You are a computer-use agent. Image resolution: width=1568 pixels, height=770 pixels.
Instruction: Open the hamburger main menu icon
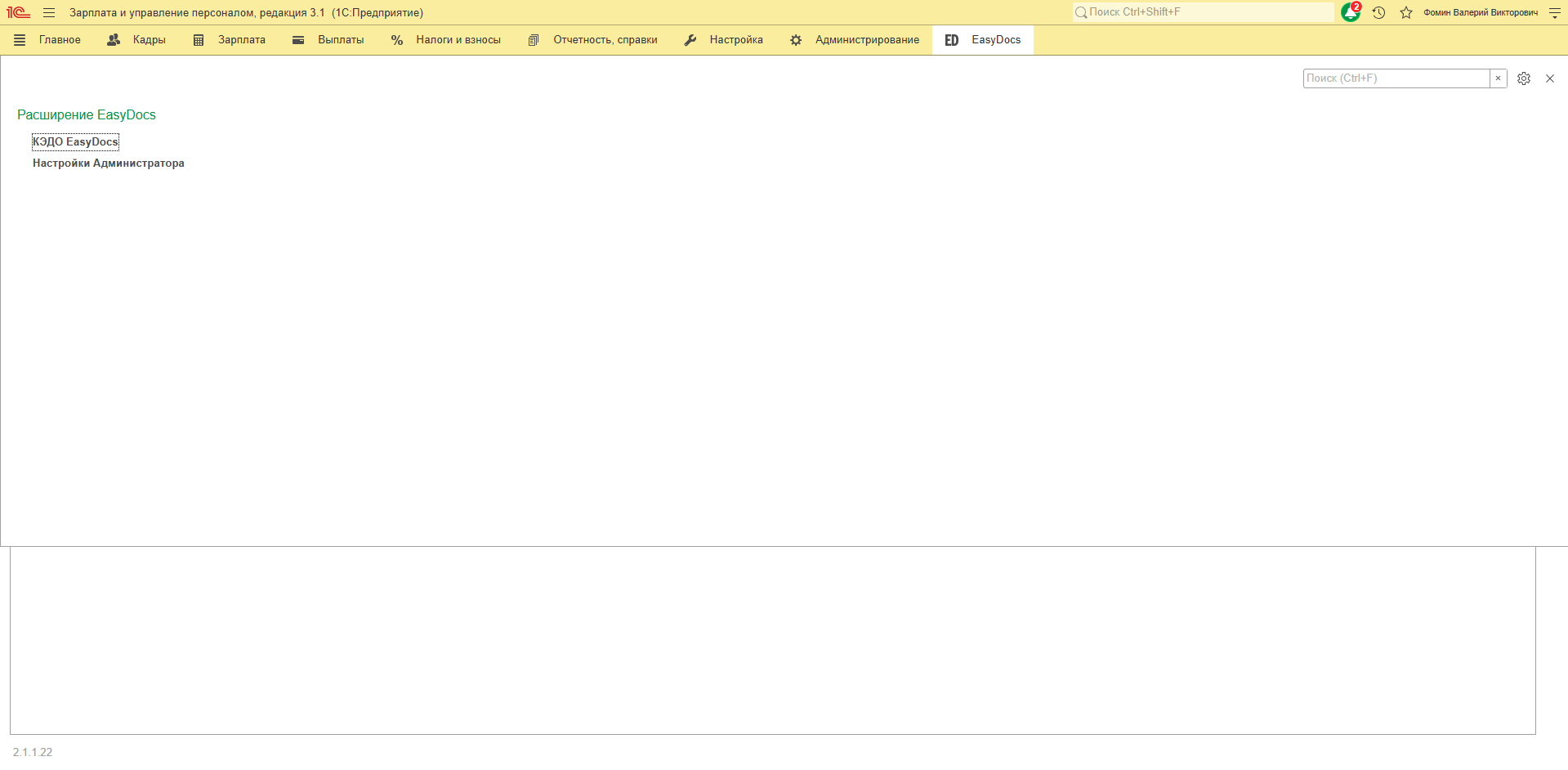click(49, 13)
